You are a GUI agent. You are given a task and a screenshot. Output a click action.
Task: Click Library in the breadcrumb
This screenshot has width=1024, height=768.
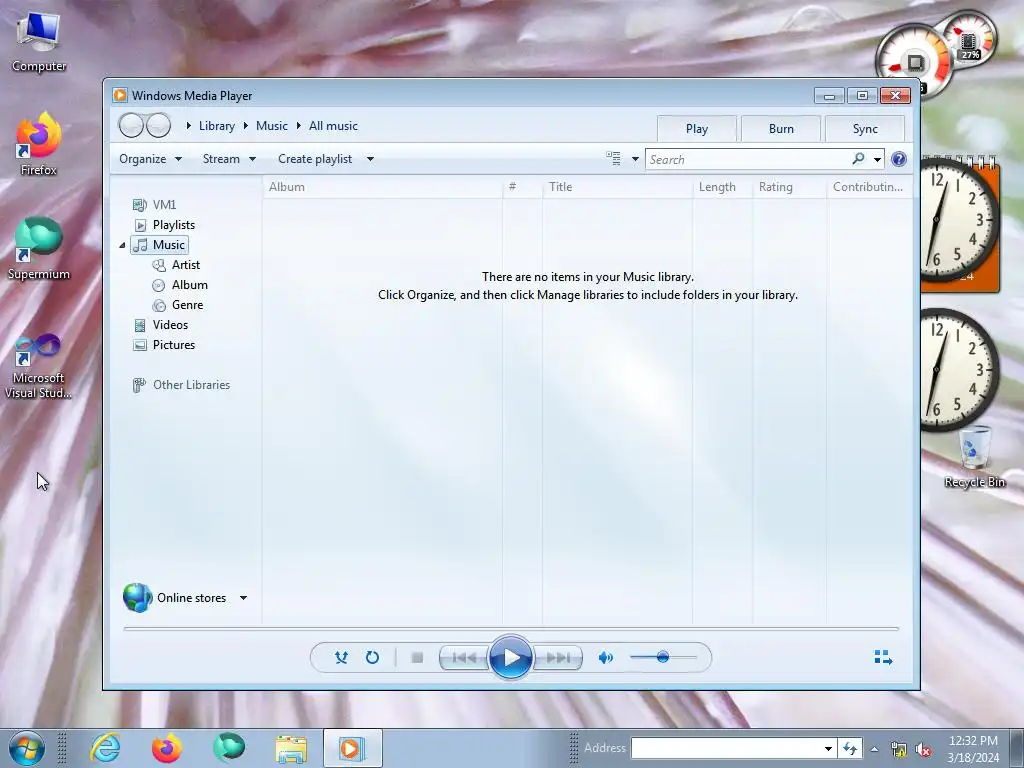click(x=217, y=126)
